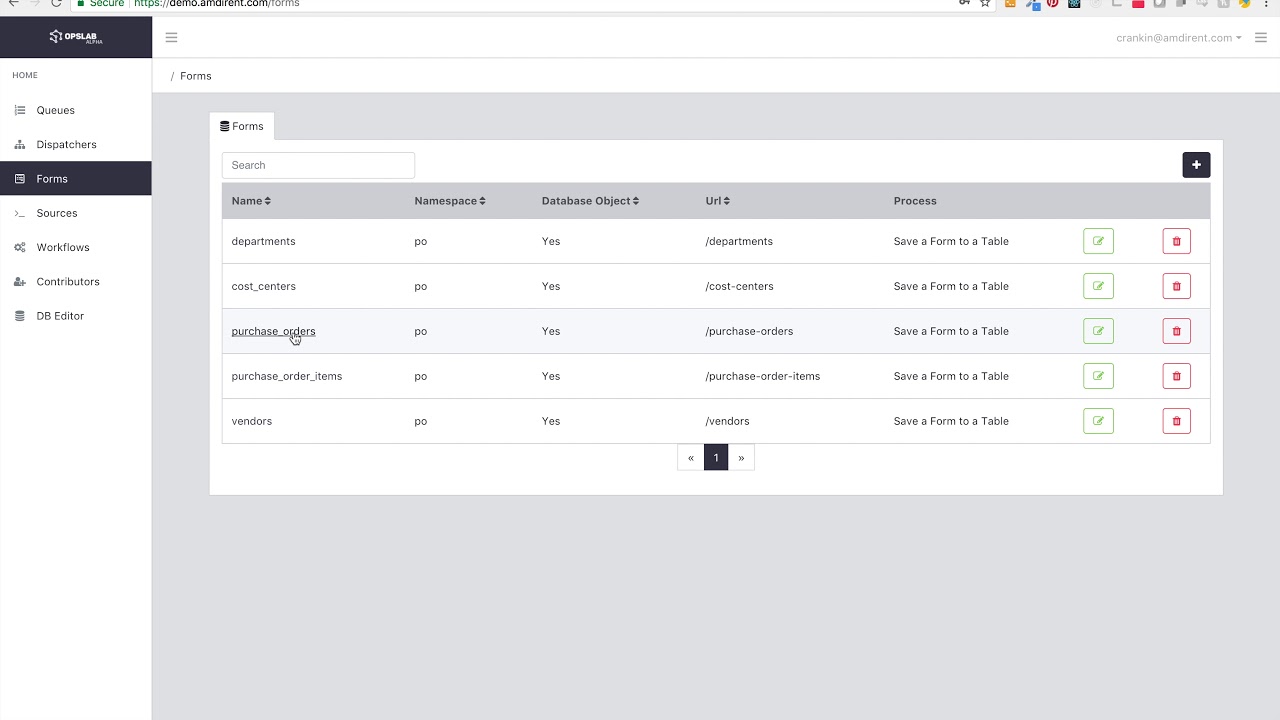Focus the Search input field

318,165
